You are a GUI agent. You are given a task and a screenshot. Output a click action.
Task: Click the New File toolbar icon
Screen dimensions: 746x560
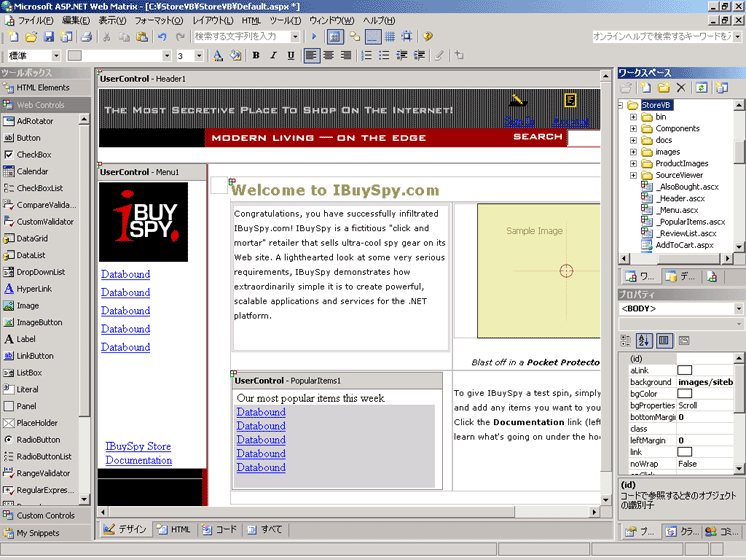(13, 37)
